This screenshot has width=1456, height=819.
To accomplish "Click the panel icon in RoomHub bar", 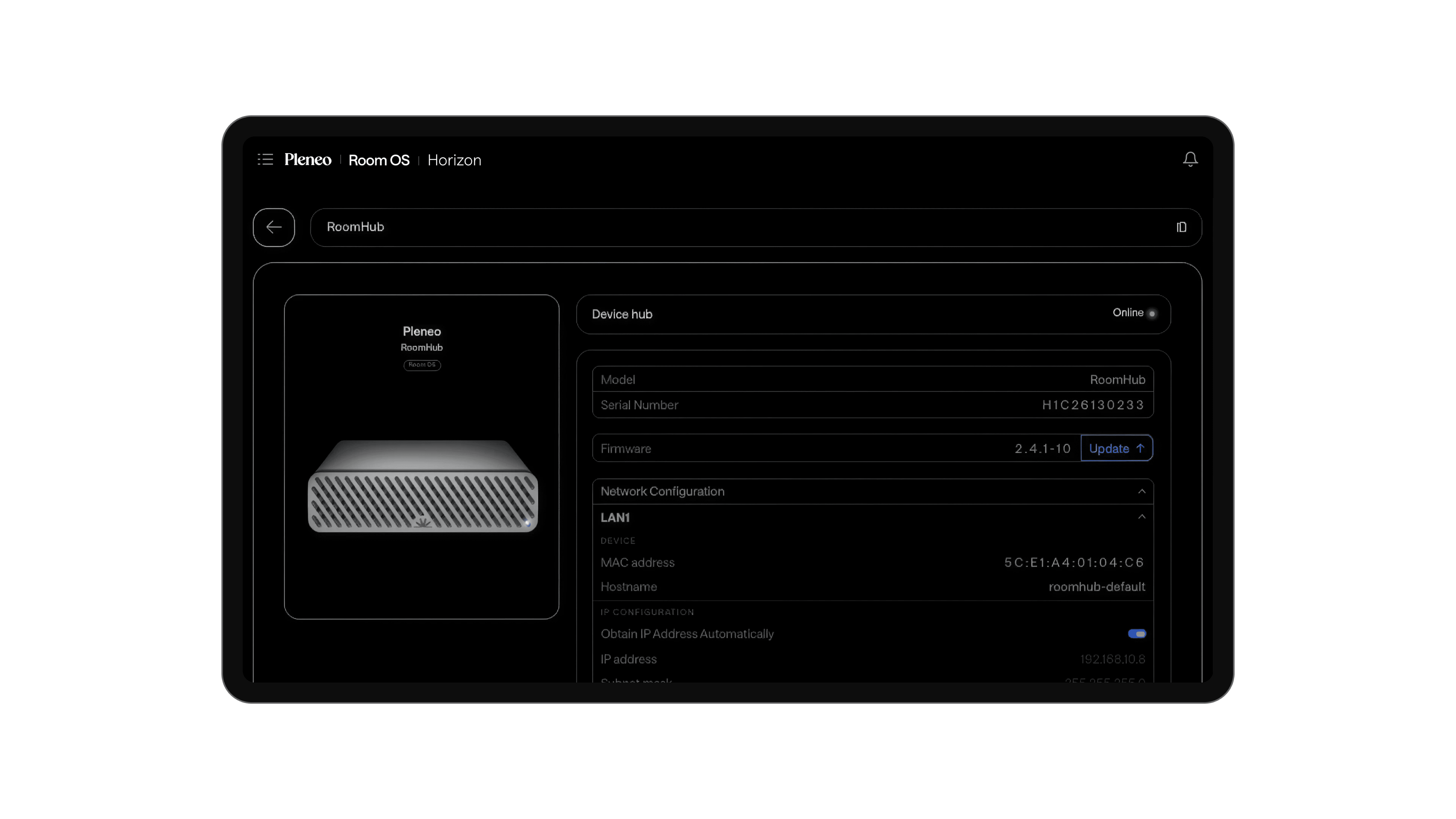I will pyautogui.click(x=1181, y=227).
